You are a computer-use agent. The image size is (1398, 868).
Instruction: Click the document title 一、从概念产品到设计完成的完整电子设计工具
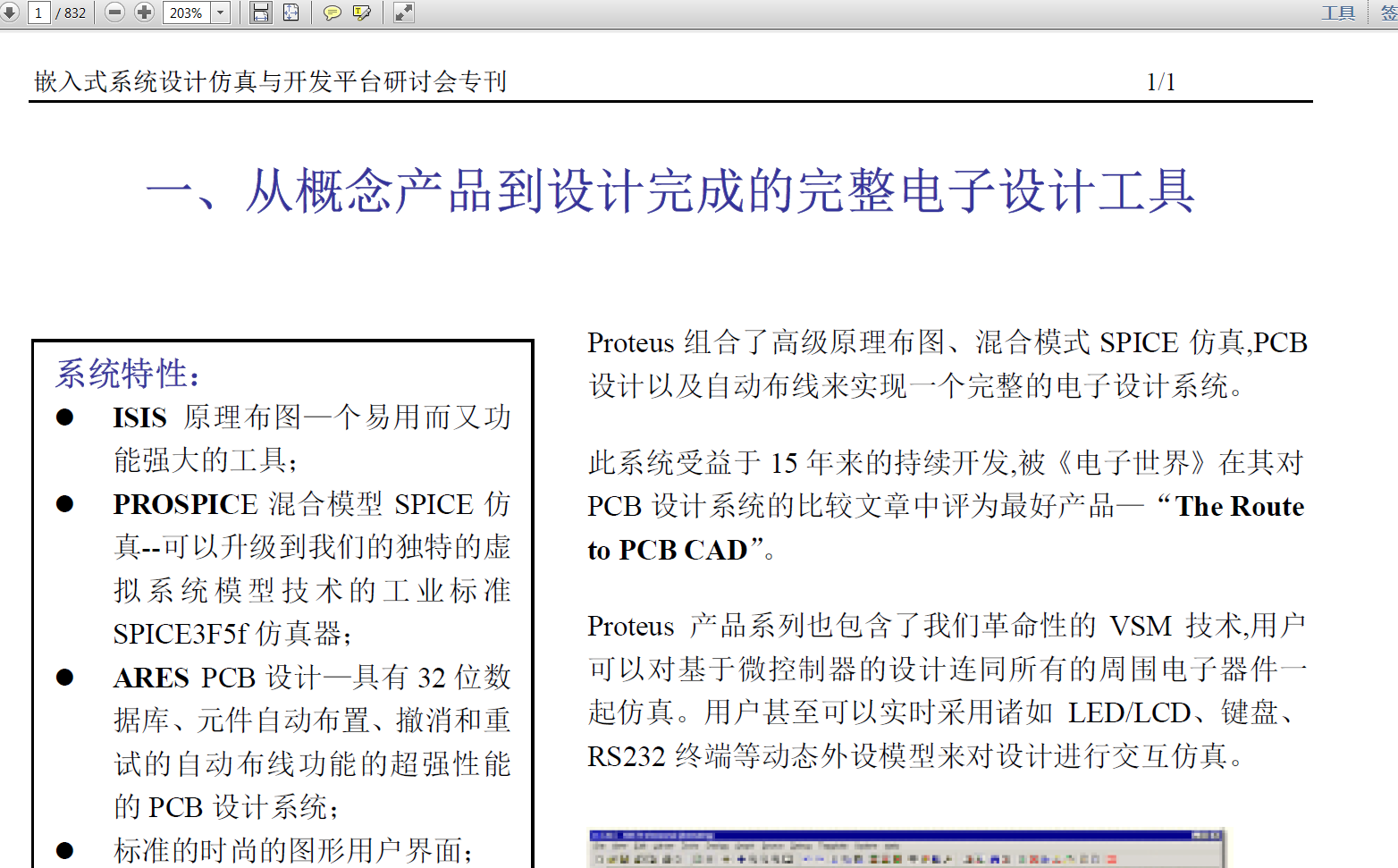(670, 191)
